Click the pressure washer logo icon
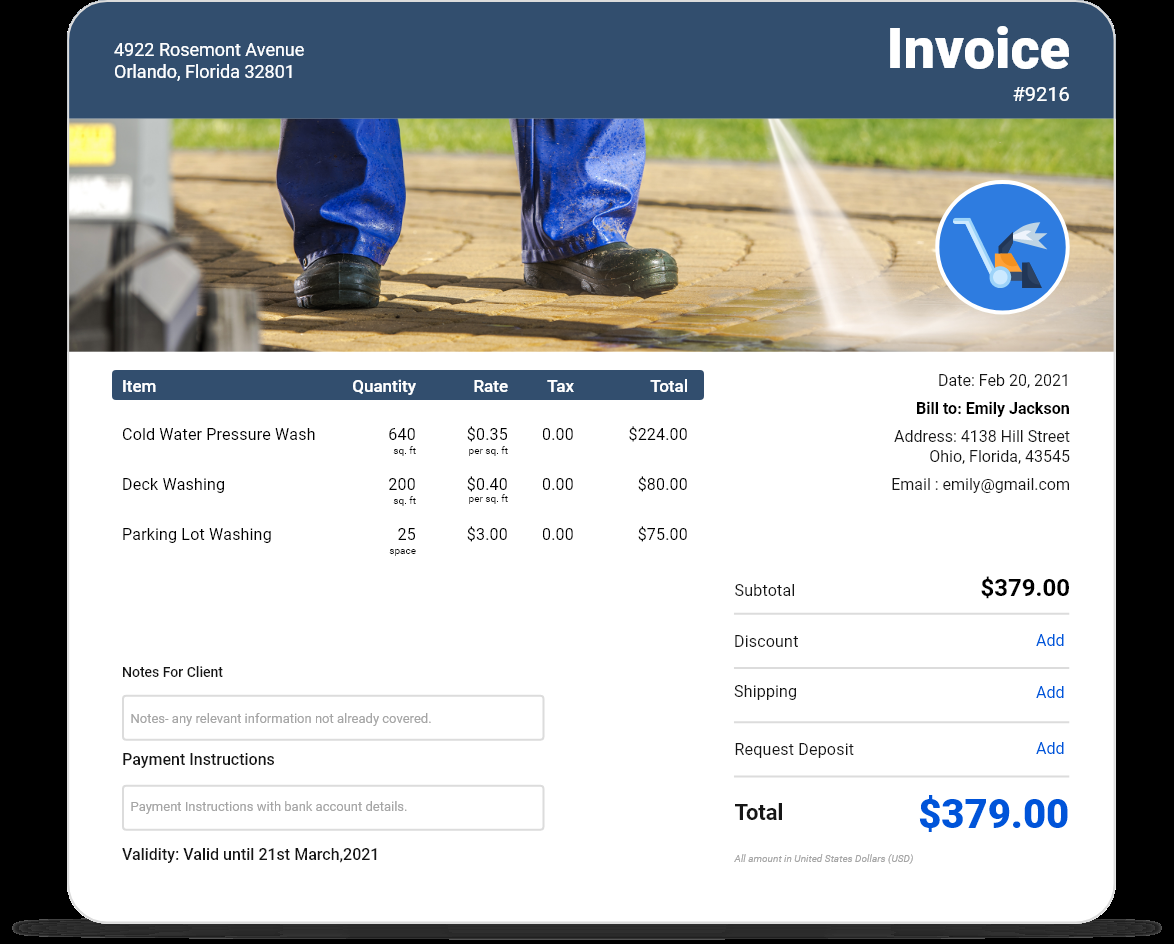1174x944 pixels. (x=1002, y=247)
